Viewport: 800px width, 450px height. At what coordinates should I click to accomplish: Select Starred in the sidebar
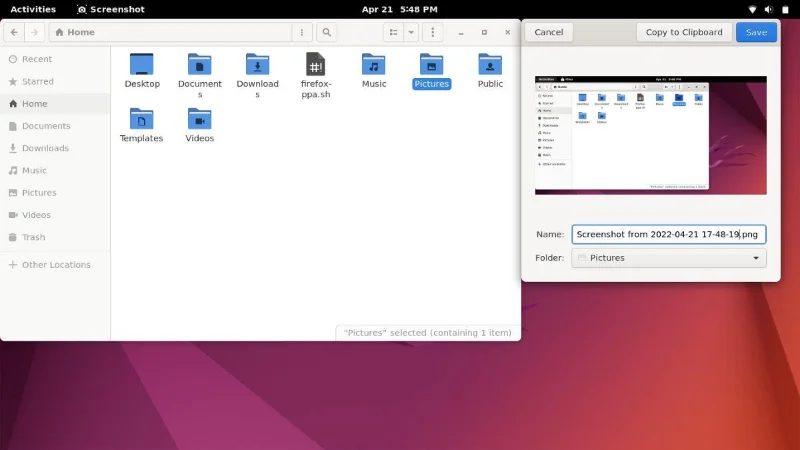55,81
